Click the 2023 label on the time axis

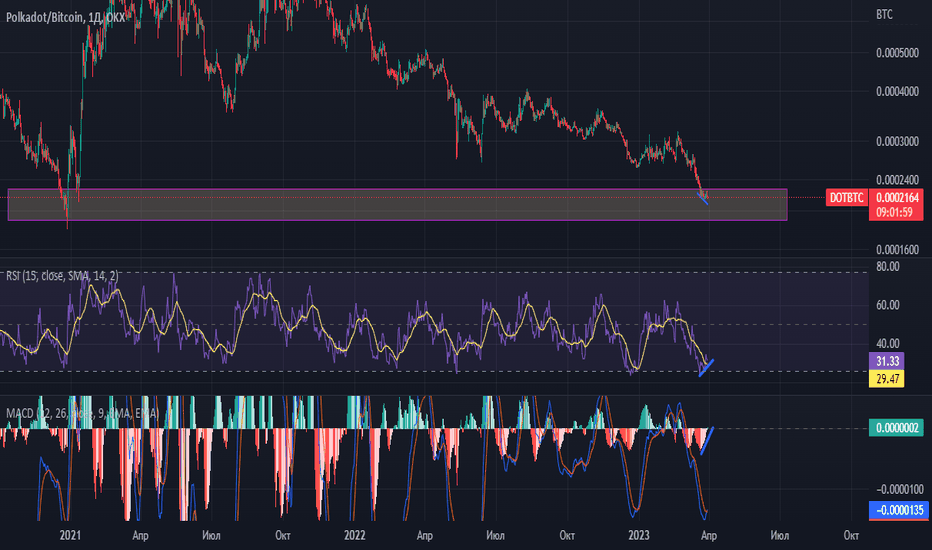tap(638, 535)
